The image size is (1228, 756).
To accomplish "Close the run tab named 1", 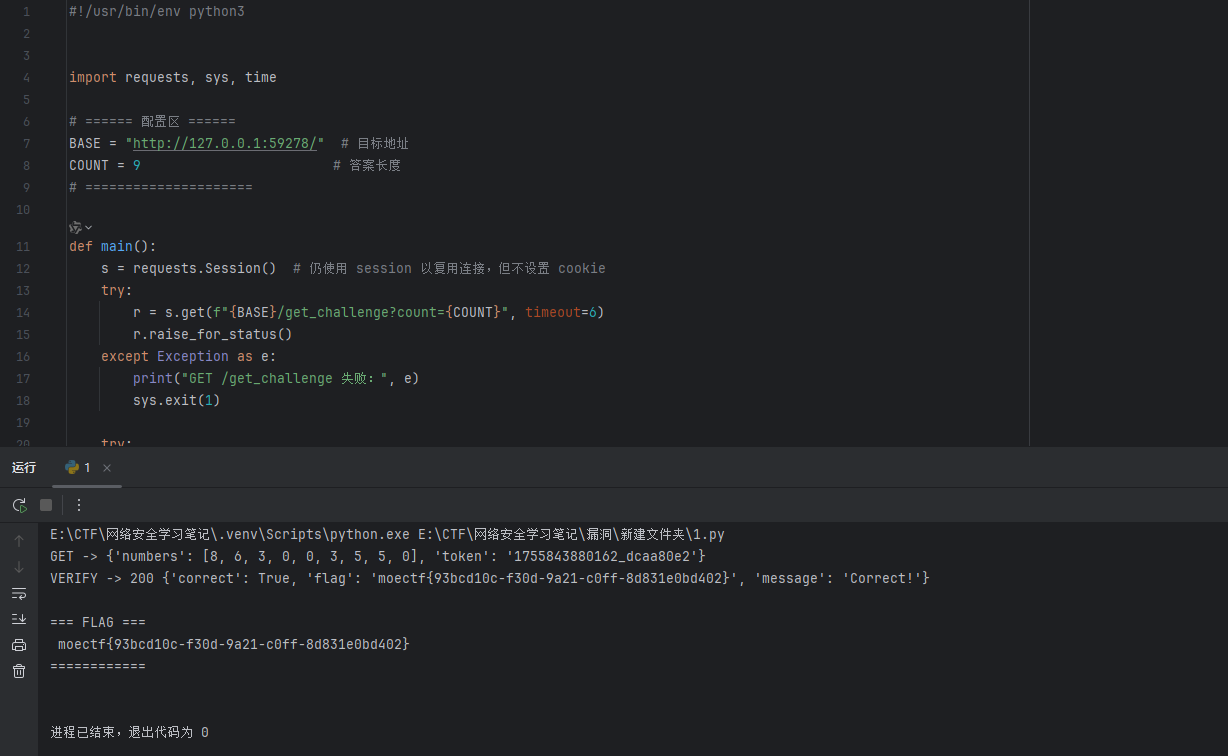I will point(107,468).
